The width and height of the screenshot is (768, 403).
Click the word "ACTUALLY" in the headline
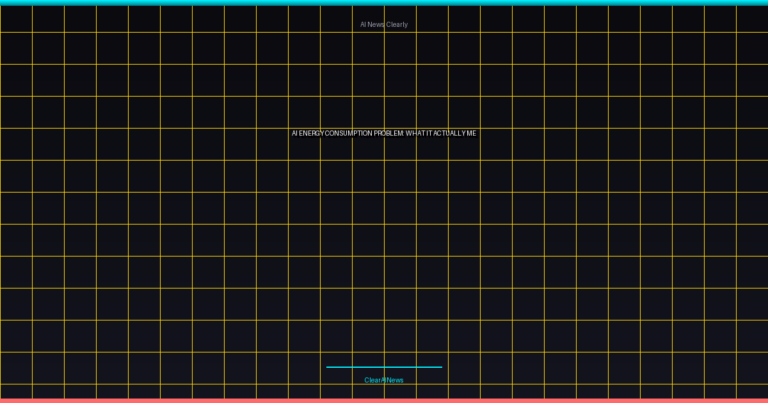(x=449, y=133)
